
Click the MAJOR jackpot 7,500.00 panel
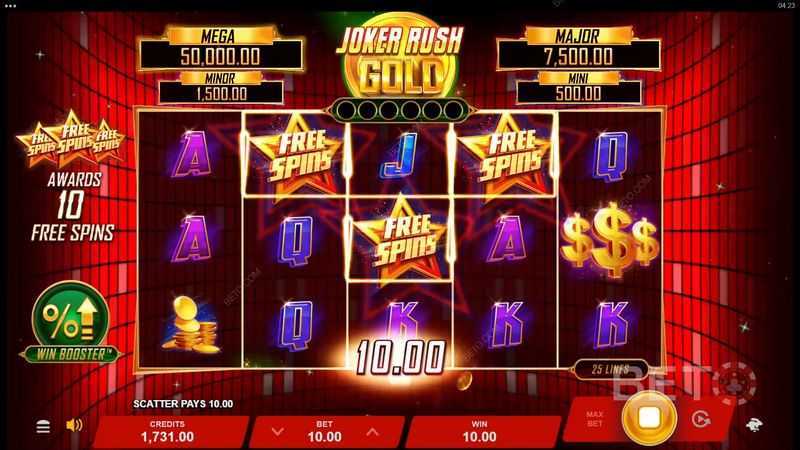[x=578, y=48]
